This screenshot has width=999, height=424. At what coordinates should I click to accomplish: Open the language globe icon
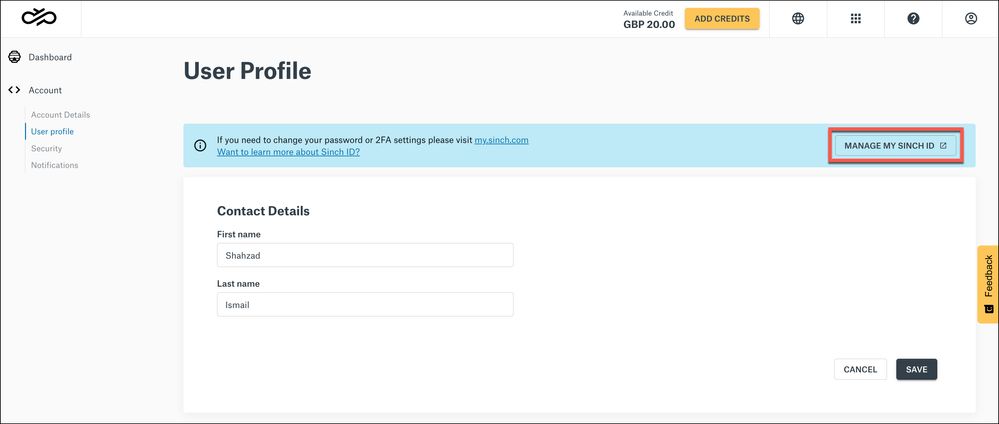click(798, 18)
